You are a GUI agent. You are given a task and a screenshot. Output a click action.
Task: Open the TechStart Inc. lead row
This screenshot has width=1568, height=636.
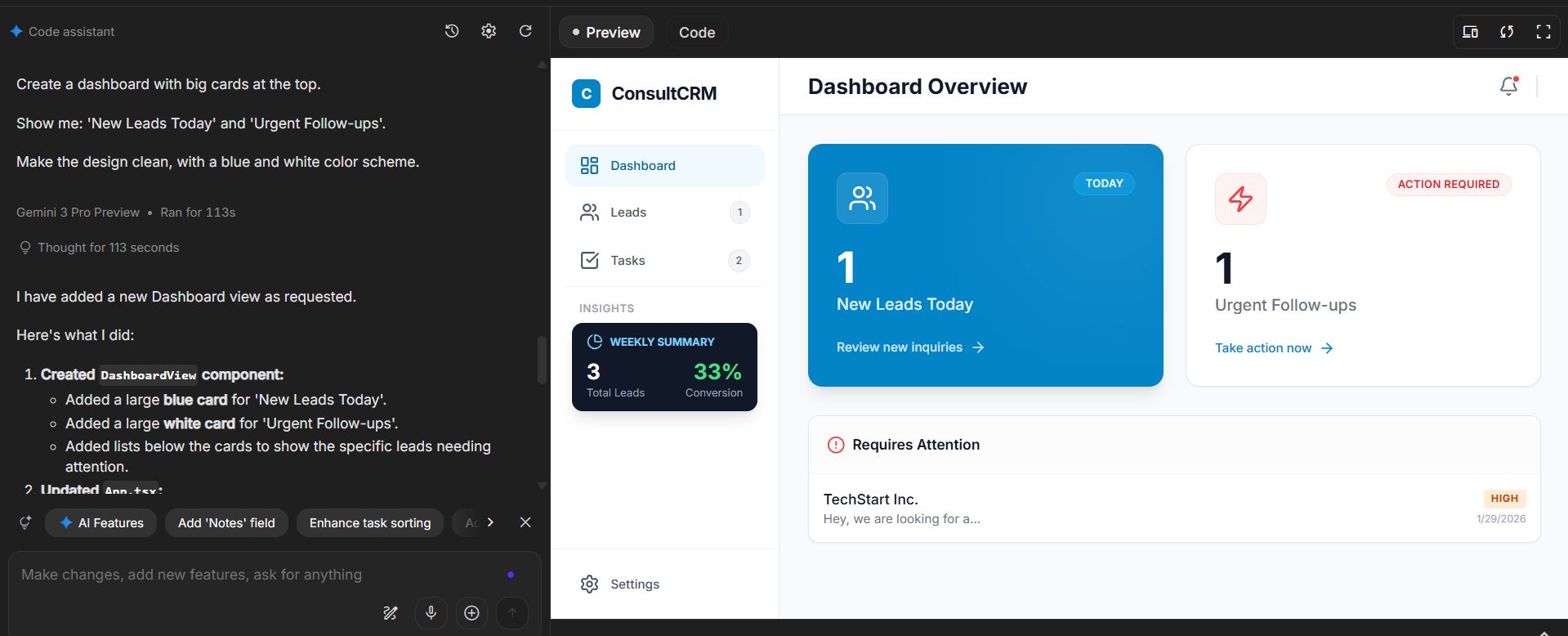(1174, 508)
